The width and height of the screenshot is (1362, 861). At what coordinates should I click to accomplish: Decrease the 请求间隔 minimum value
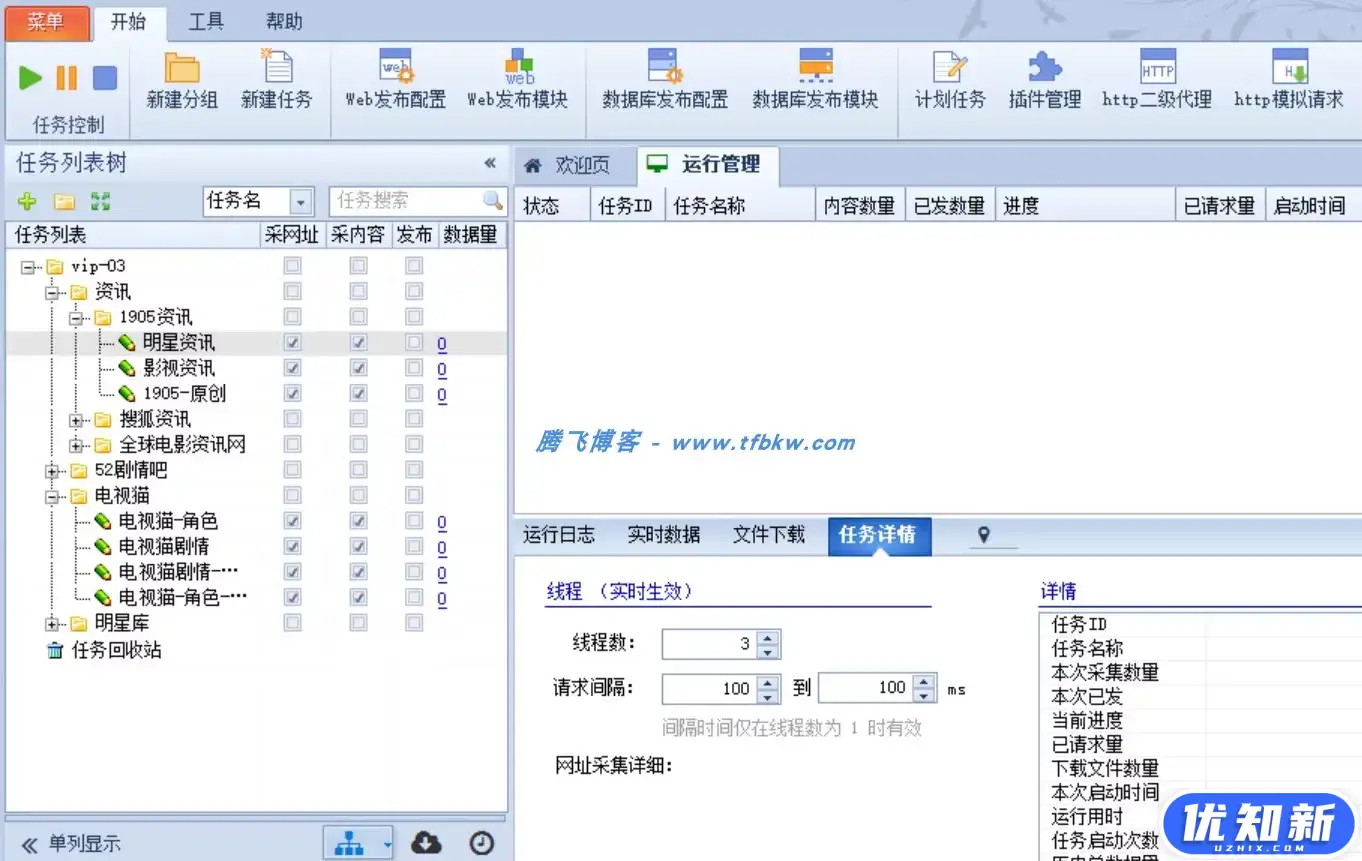[x=768, y=695]
